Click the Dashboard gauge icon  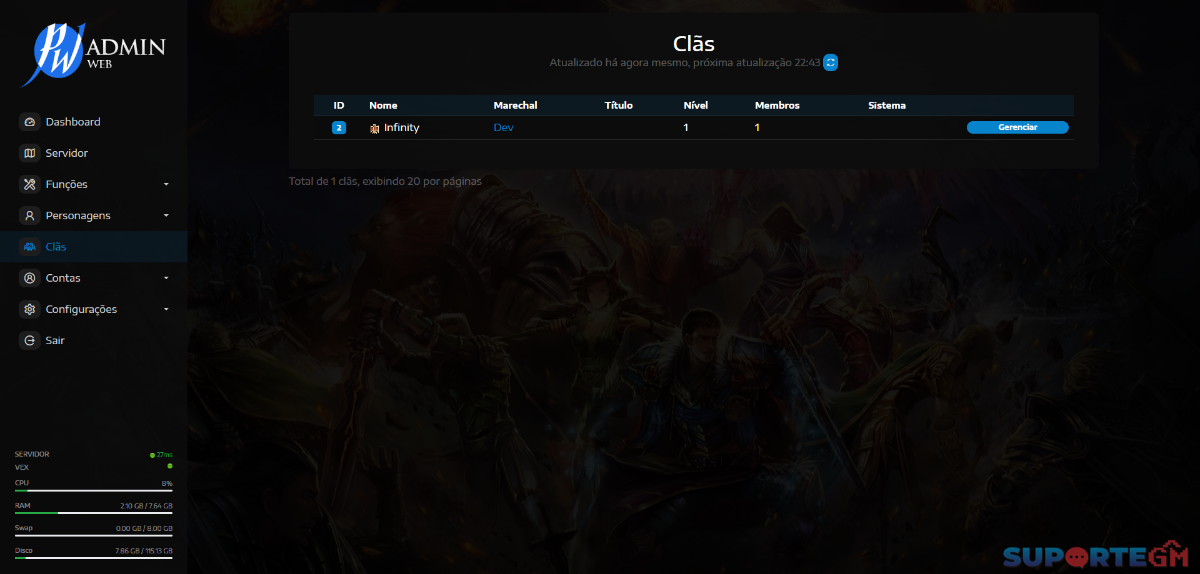tap(29, 122)
